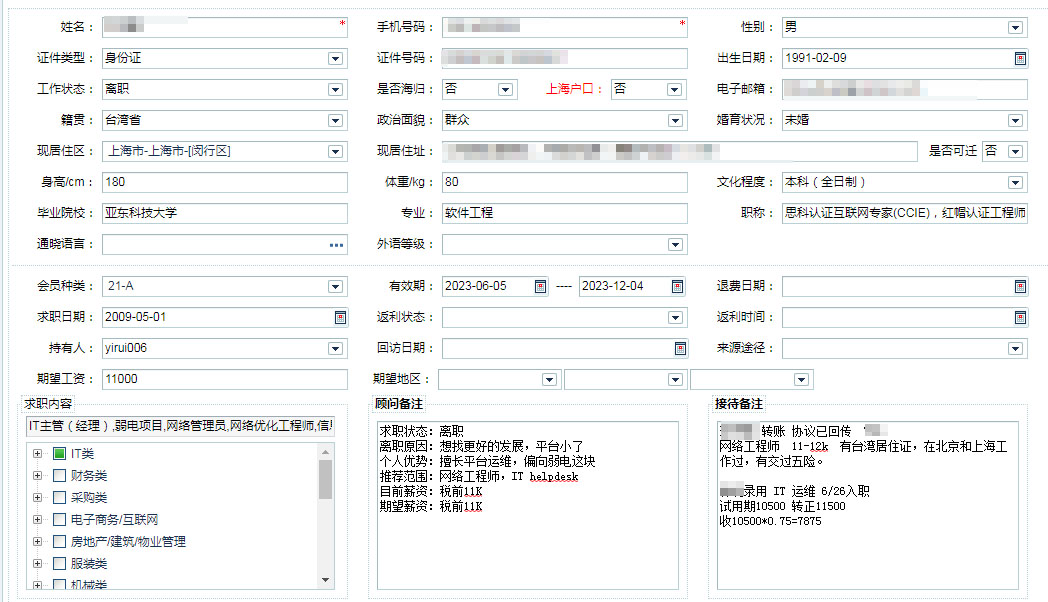Click the 现居住址 input field
The image size is (1048, 602).
[x=680, y=151]
